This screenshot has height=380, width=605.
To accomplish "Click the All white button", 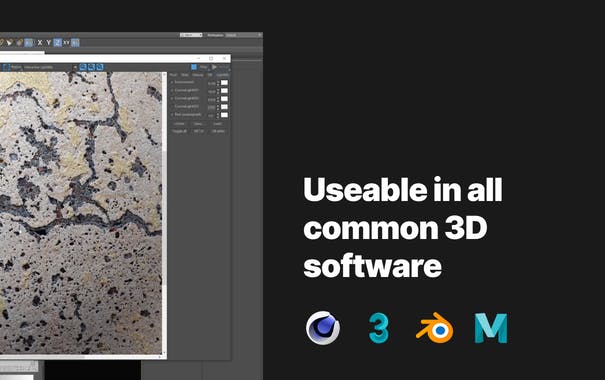I will pos(218,131).
